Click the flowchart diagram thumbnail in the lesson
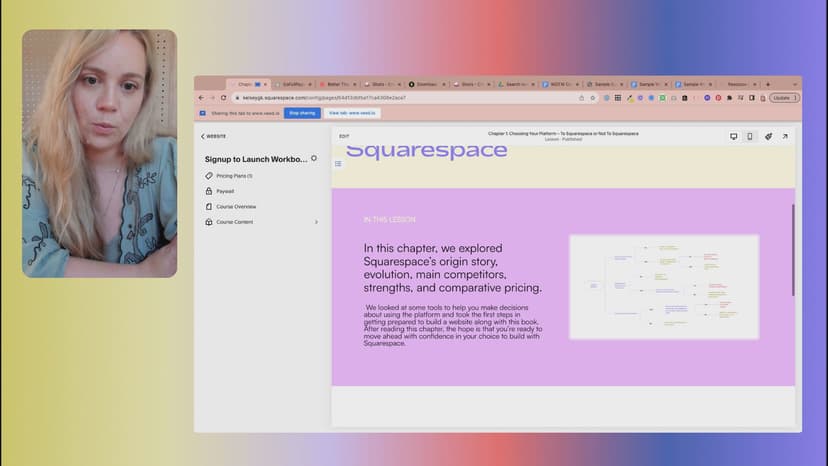This screenshot has height=466, width=828. pyautogui.click(x=663, y=286)
